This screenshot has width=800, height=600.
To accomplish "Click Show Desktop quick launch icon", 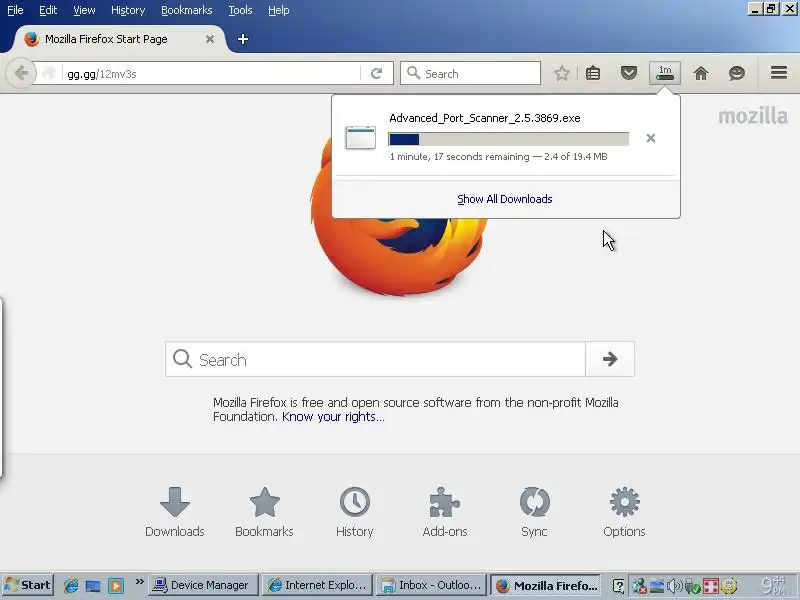I will pos(93,585).
